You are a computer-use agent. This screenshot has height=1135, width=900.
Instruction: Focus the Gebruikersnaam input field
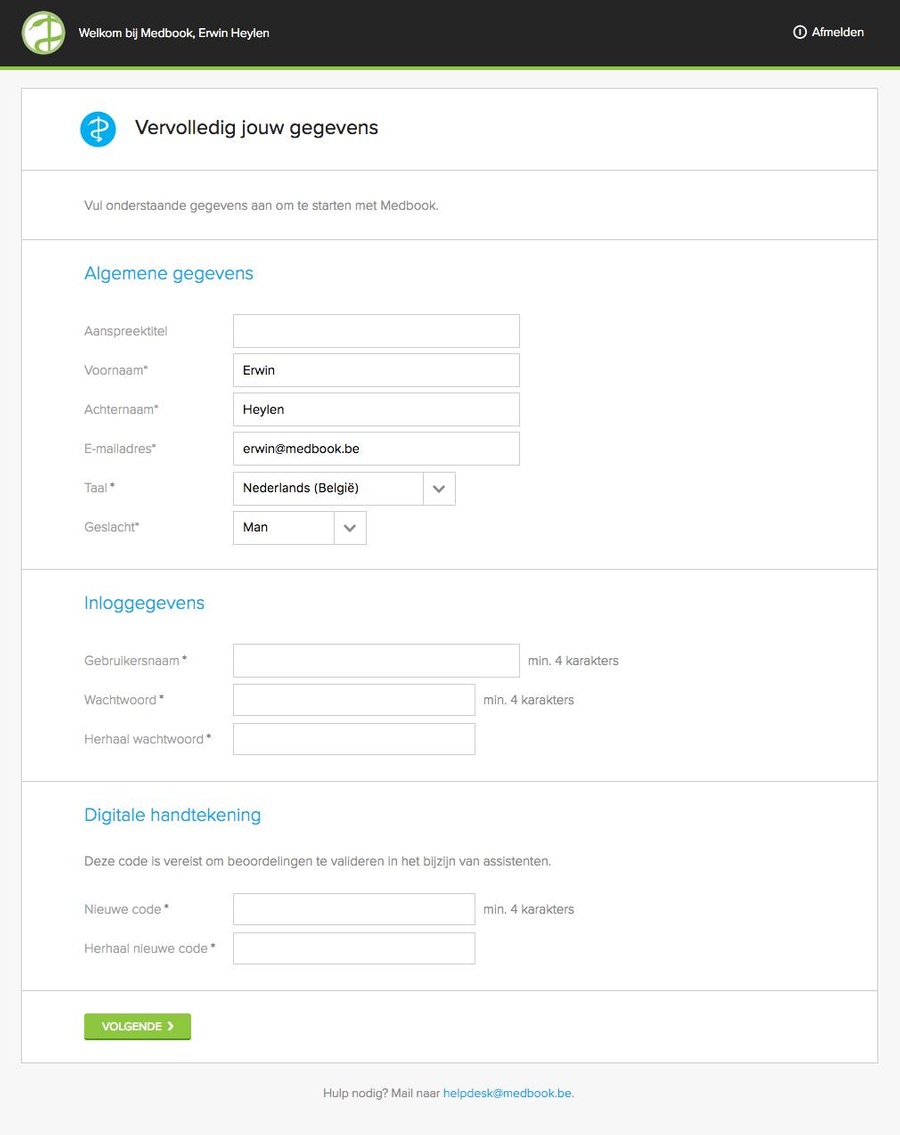pos(377,661)
